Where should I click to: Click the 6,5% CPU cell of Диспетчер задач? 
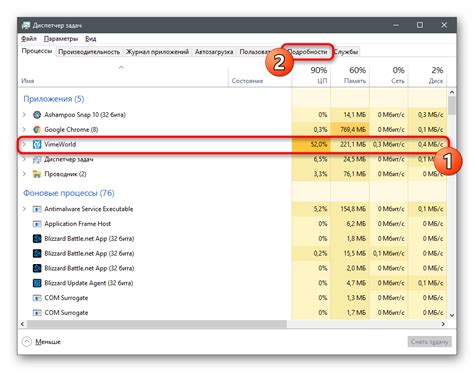311,159
